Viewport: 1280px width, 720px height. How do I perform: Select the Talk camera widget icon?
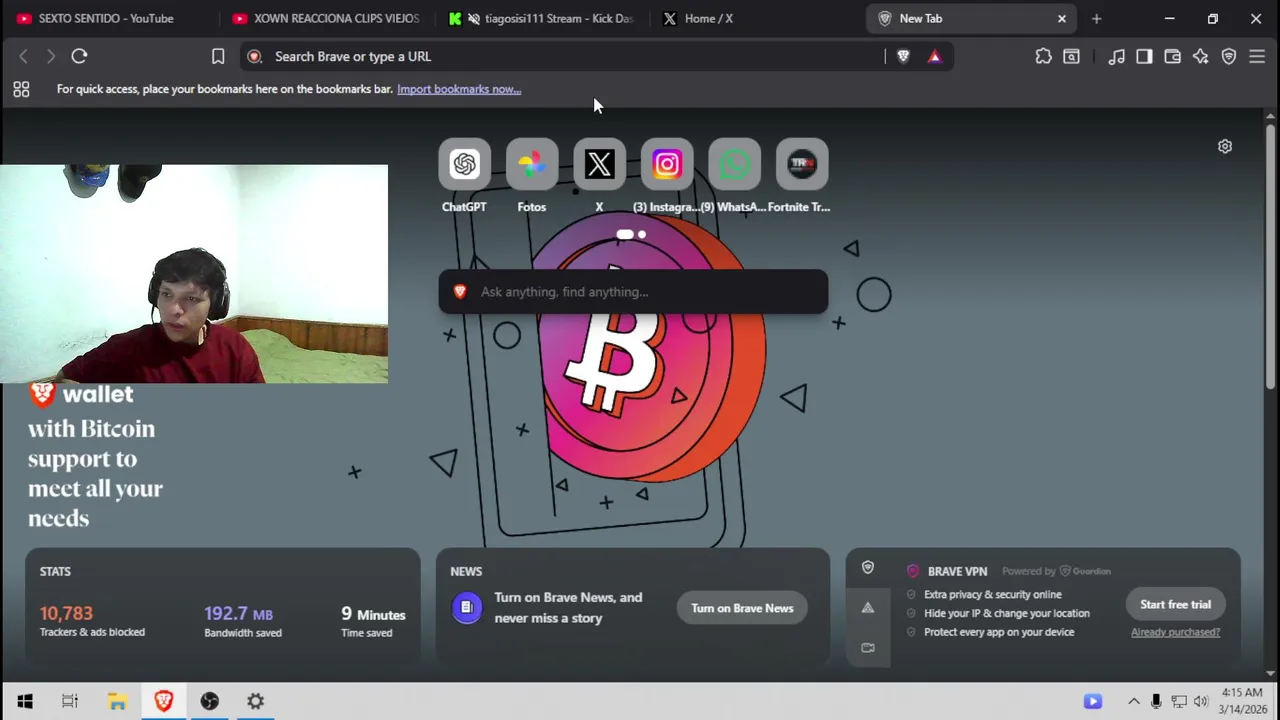[868, 648]
